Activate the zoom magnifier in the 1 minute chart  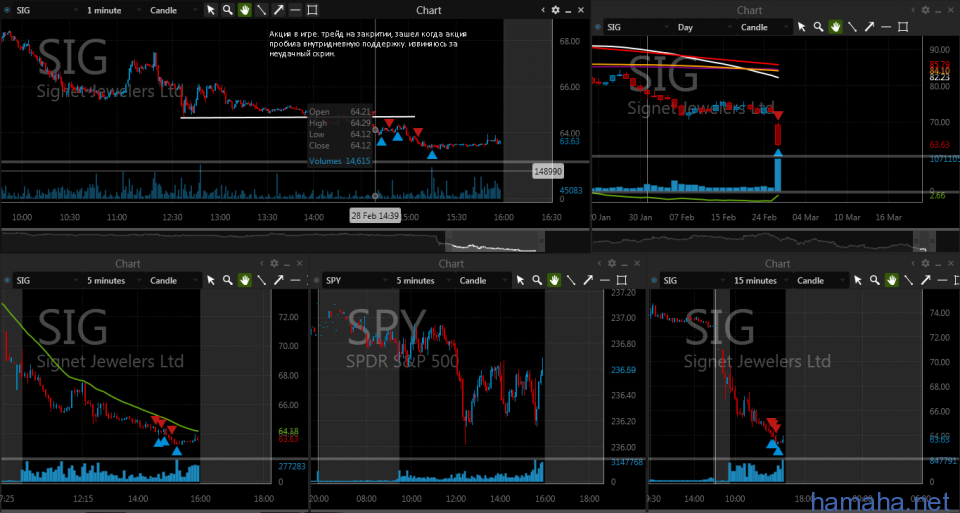pos(228,10)
